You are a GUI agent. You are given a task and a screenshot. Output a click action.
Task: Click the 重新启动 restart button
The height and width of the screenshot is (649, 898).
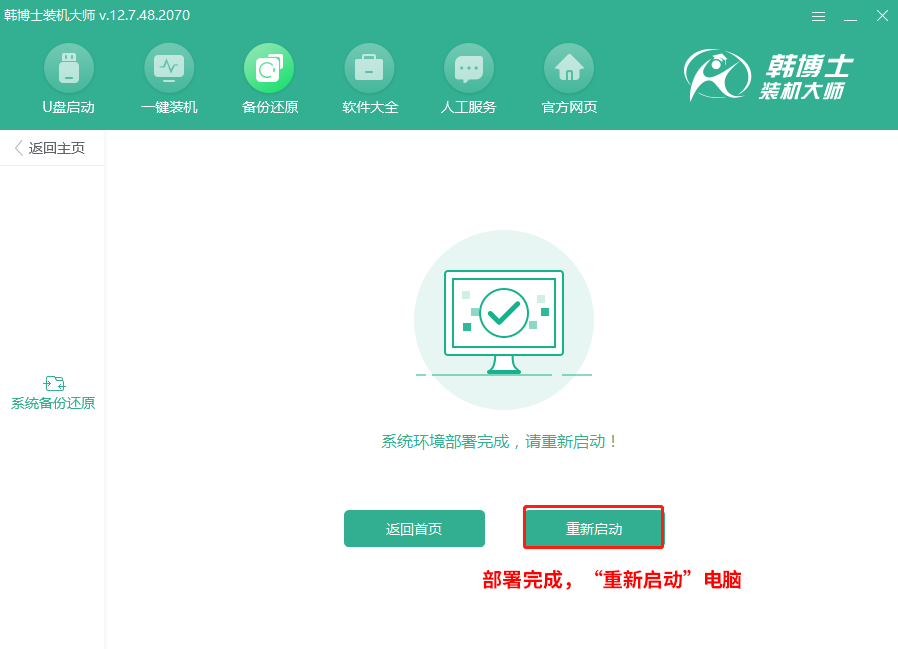coord(593,527)
